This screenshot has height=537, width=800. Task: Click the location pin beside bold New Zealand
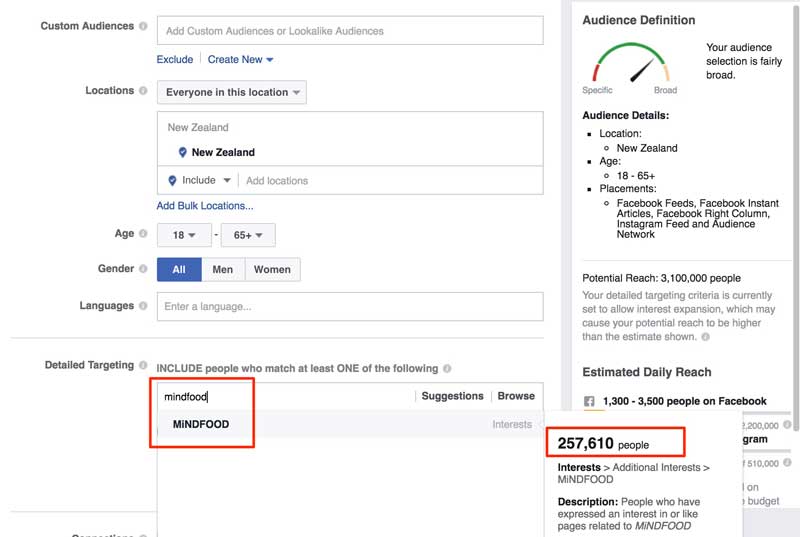tap(183, 152)
